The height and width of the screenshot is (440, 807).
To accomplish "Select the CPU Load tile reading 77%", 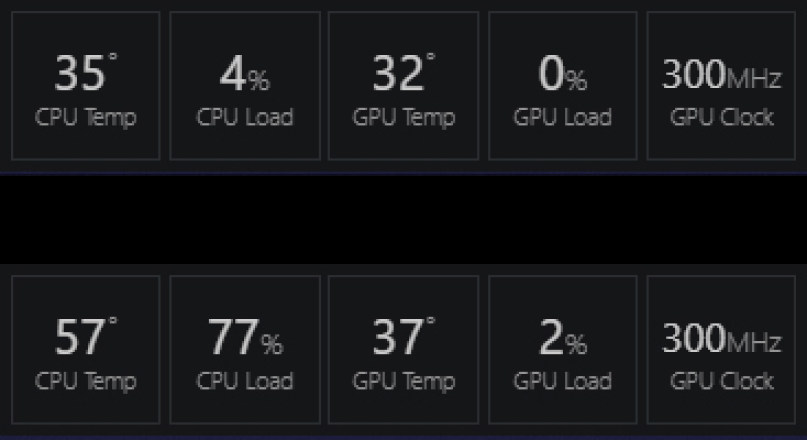I will click(245, 350).
